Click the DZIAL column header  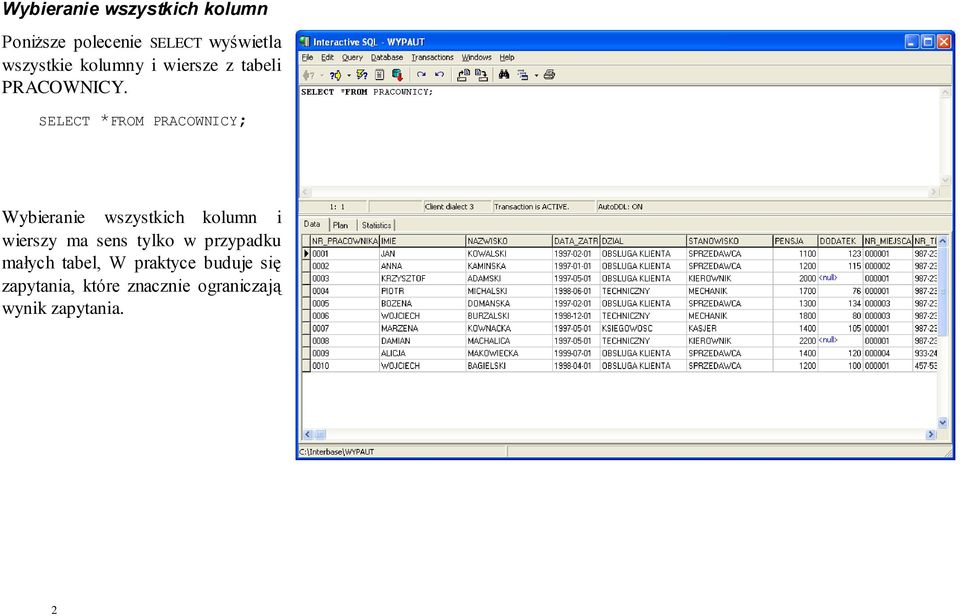click(643, 241)
